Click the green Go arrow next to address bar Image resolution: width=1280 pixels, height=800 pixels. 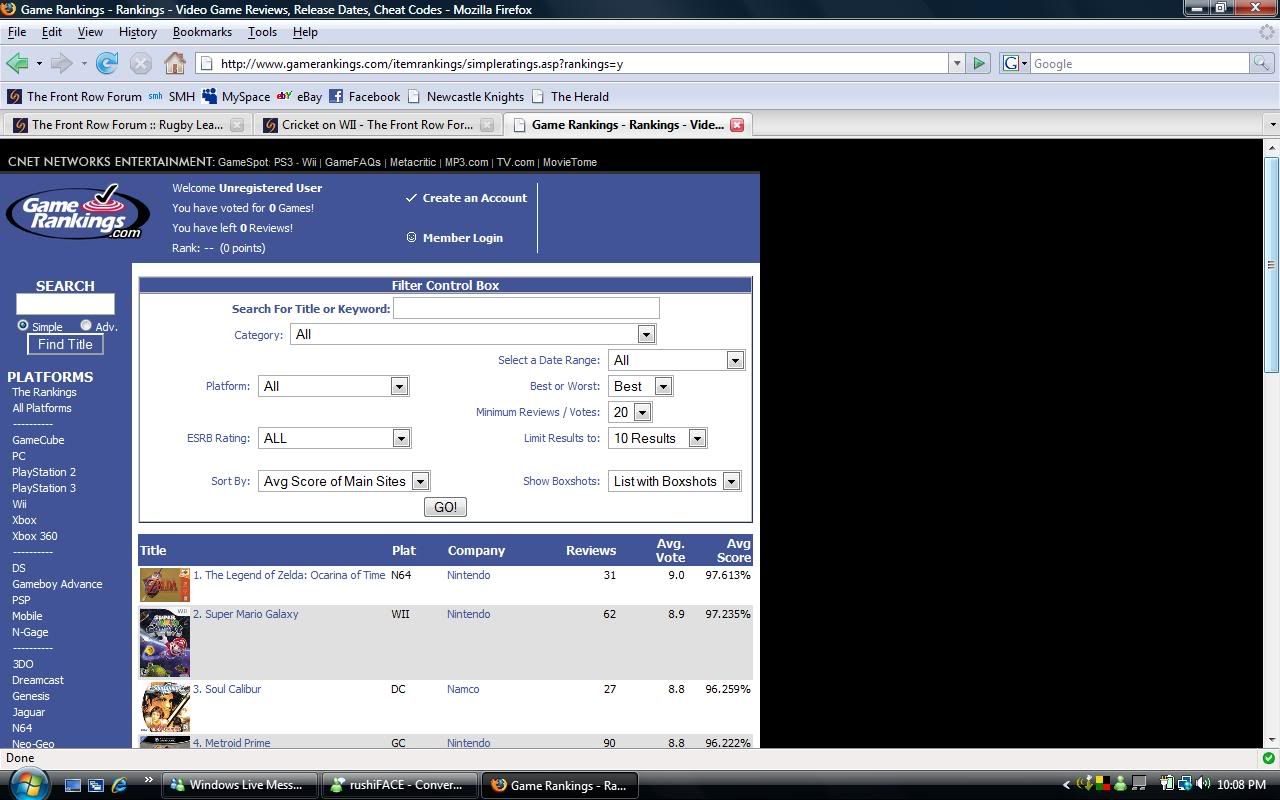click(979, 63)
